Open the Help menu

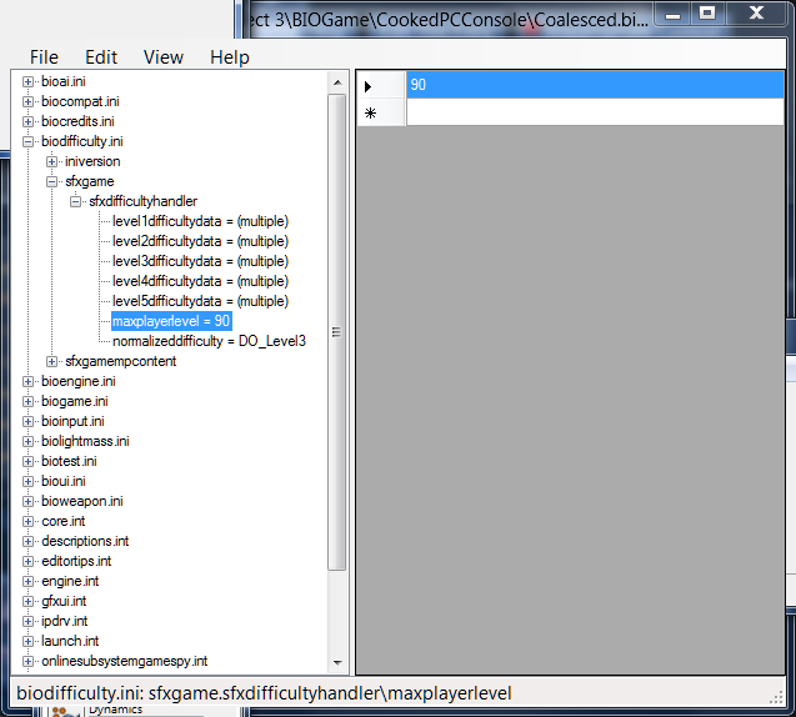pos(229,57)
